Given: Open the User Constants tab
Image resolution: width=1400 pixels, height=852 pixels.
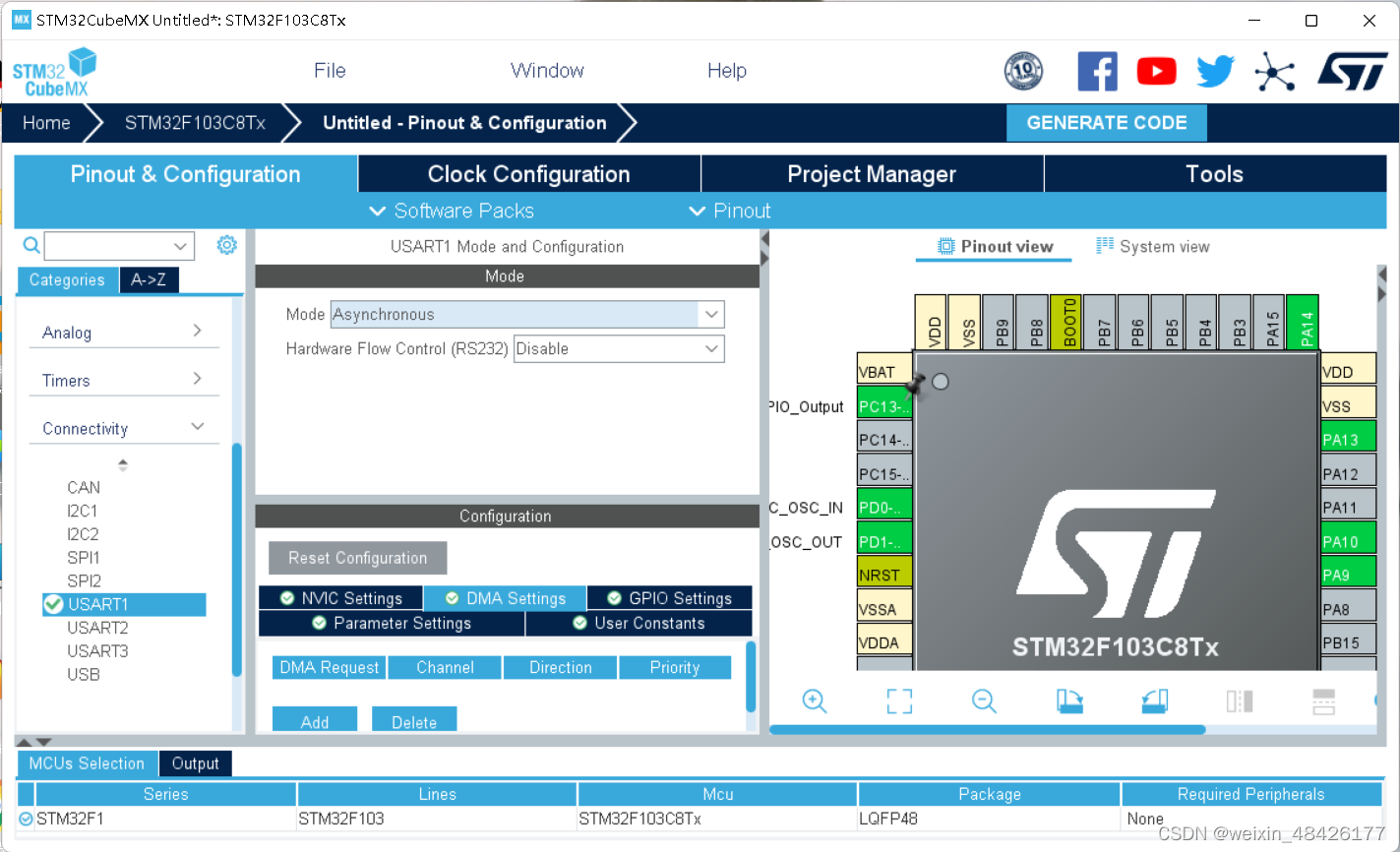Looking at the screenshot, I should [x=639, y=623].
